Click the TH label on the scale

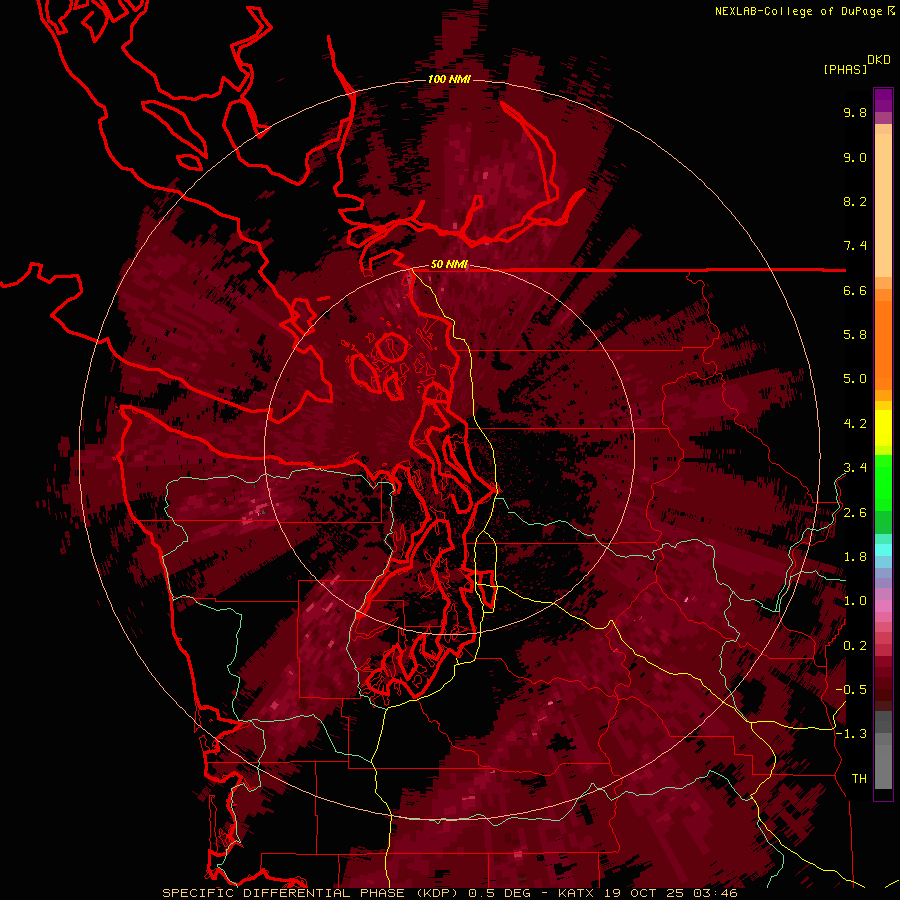click(859, 779)
